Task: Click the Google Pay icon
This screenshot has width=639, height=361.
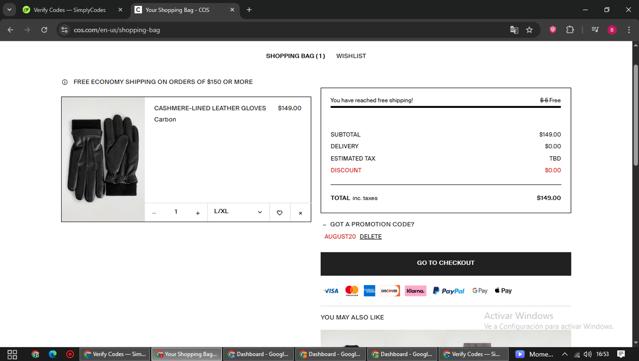Action: 480,291
